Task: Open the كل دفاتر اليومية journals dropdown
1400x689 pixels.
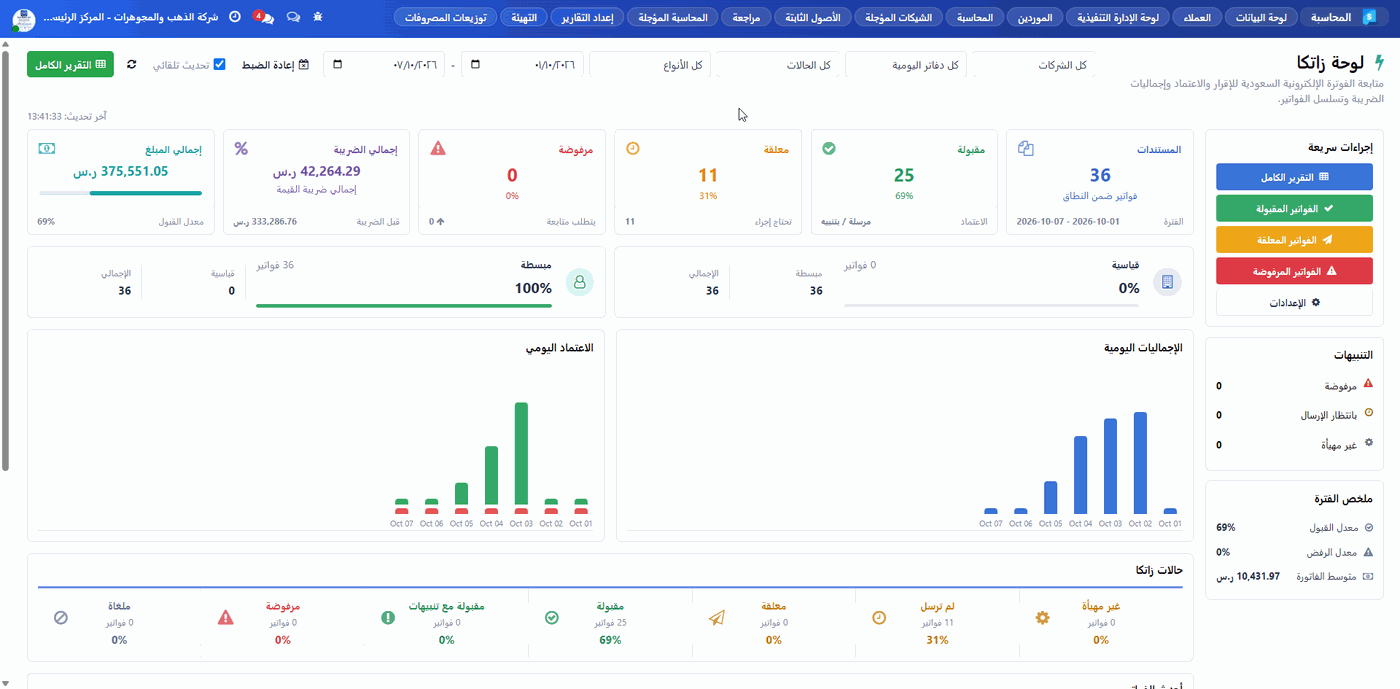Action: point(906,65)
